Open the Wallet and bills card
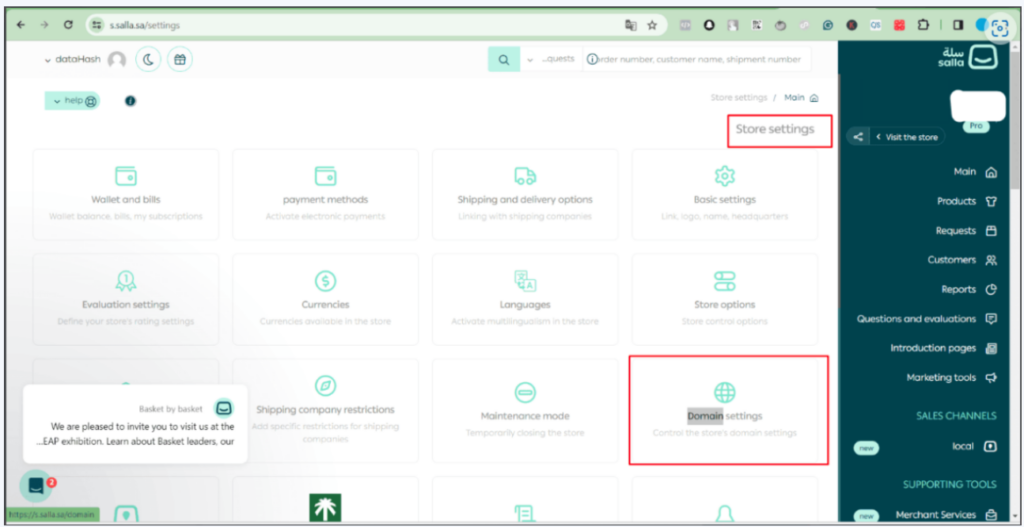The width and height of the screenshot is (1024, 527). 126,195
